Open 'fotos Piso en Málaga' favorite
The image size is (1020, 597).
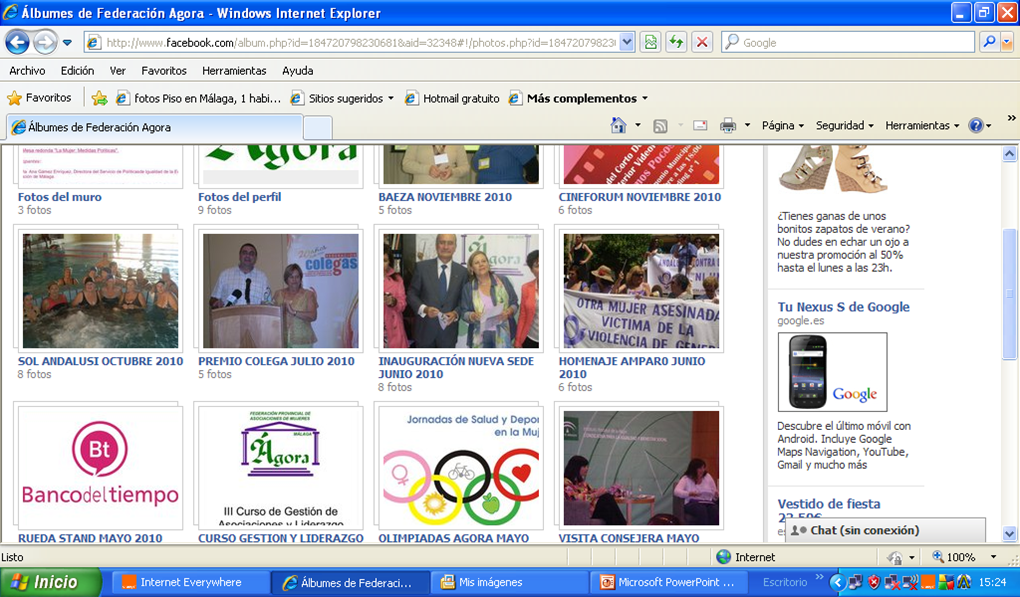[199, 98]
